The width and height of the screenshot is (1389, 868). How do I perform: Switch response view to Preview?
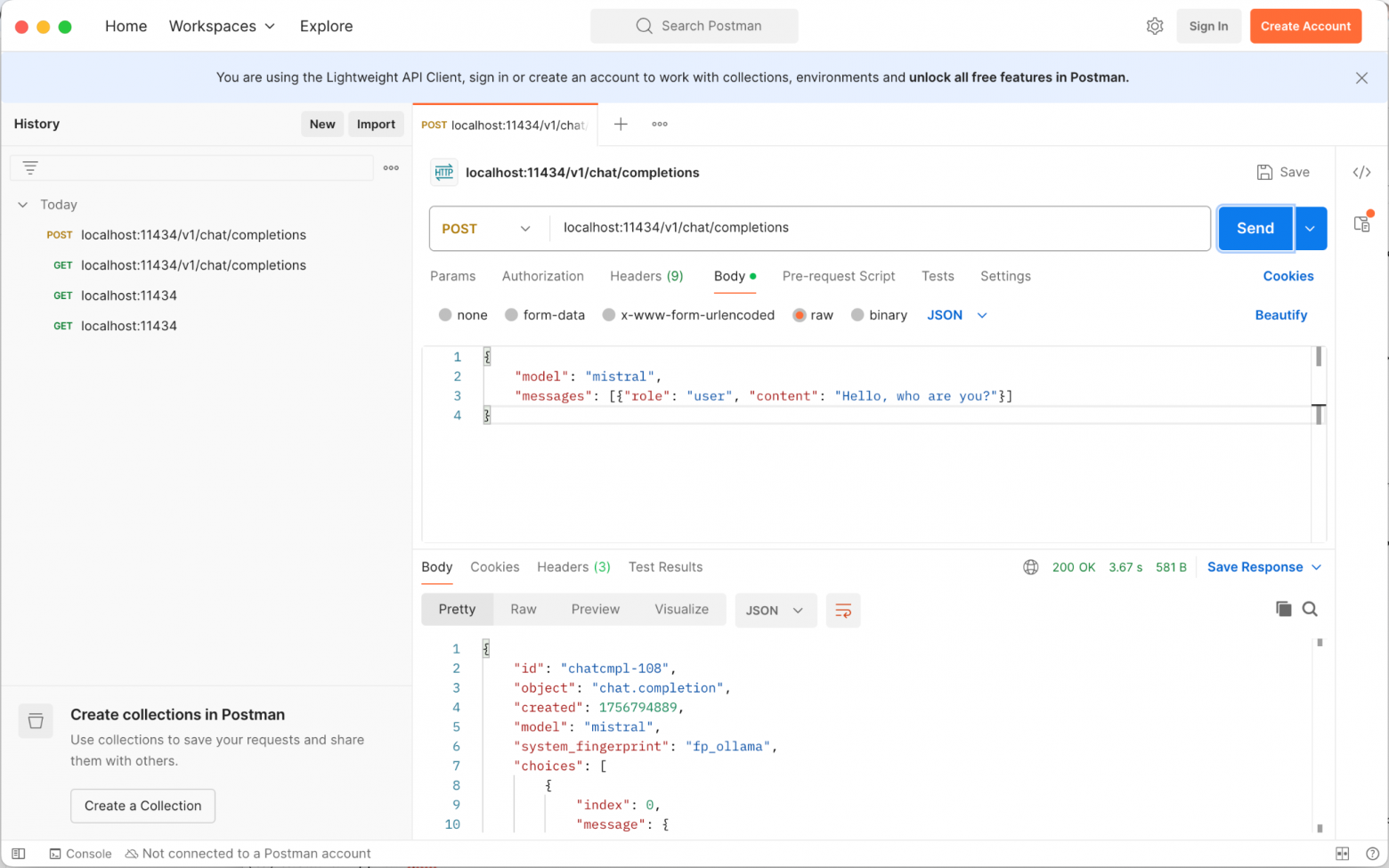(x=596, y=610)
